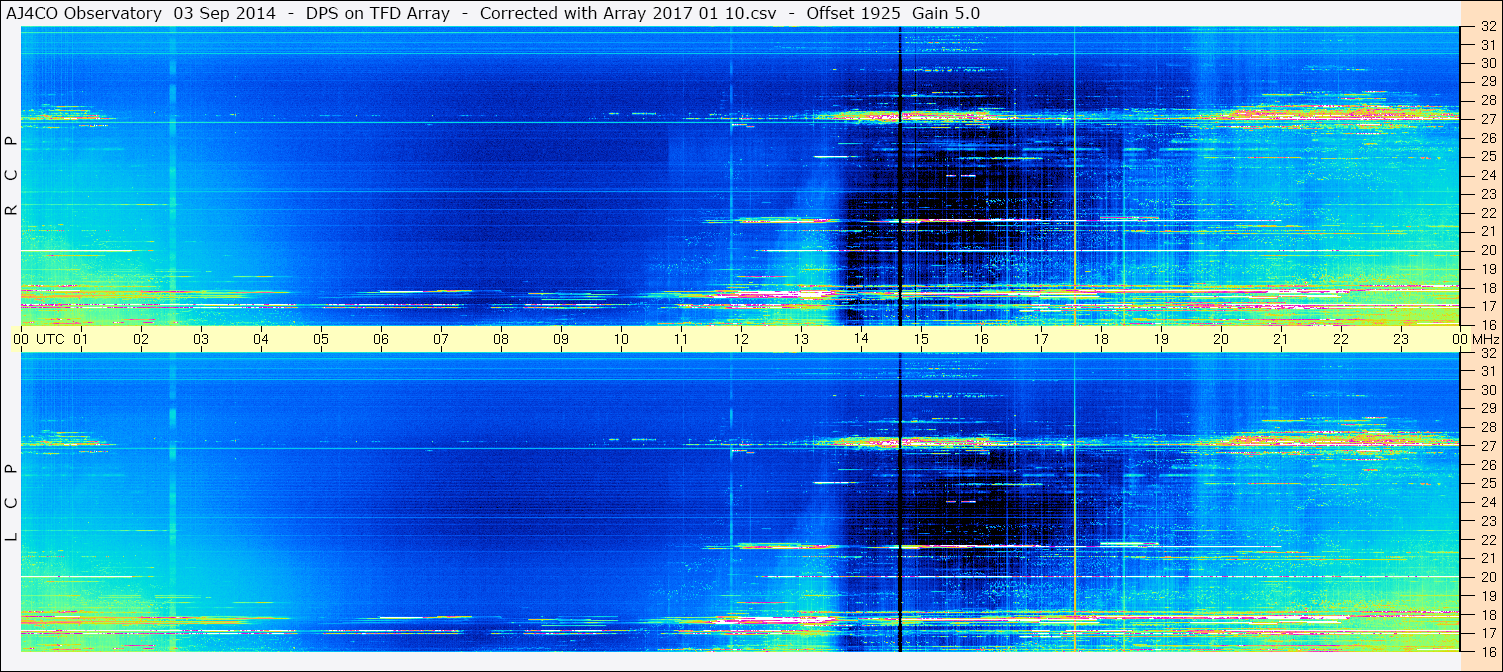
Task: Click the 22 hour tick on time axis
Action: pyautogui.click(x=1341, y=339)
